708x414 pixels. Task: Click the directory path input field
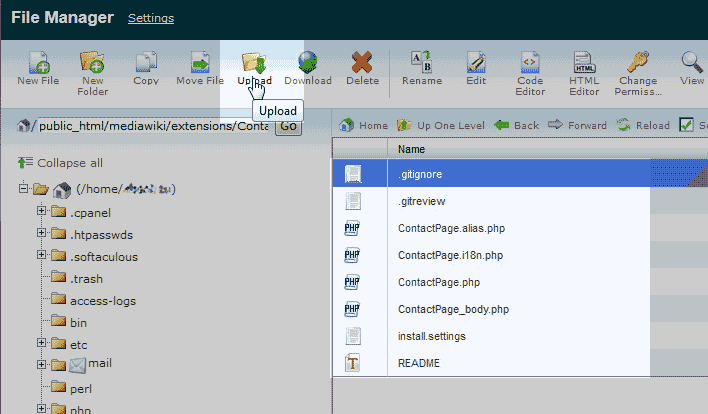click(x=152, y=126)
